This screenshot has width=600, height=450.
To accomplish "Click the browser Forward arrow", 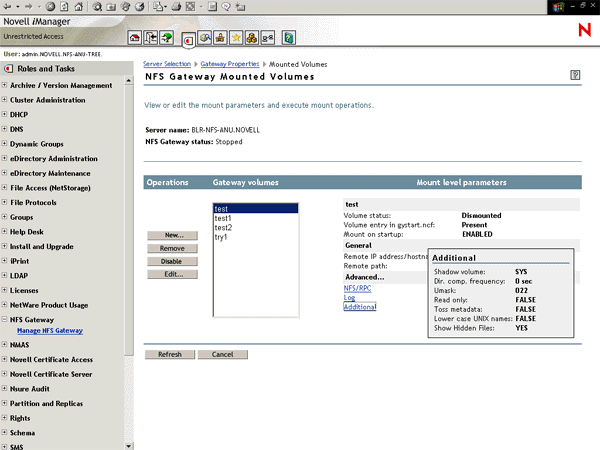I will [28, 7].
